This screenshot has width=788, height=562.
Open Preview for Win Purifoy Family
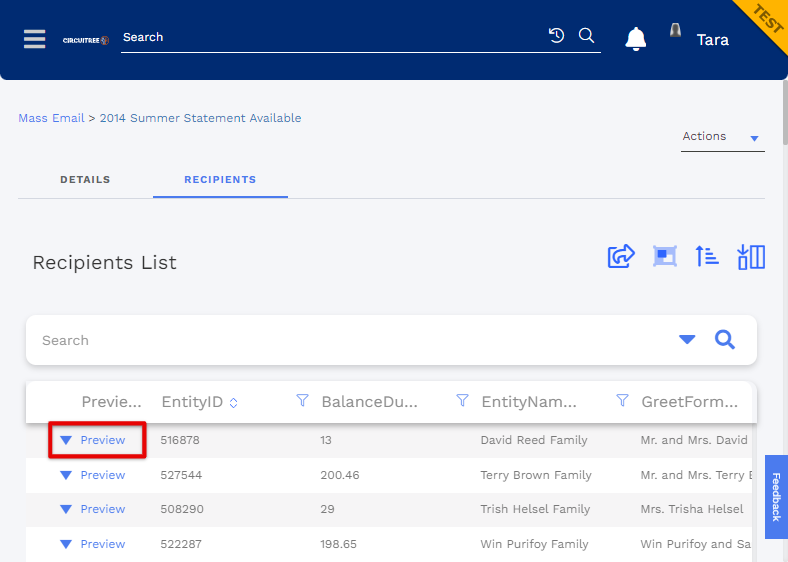103,544
